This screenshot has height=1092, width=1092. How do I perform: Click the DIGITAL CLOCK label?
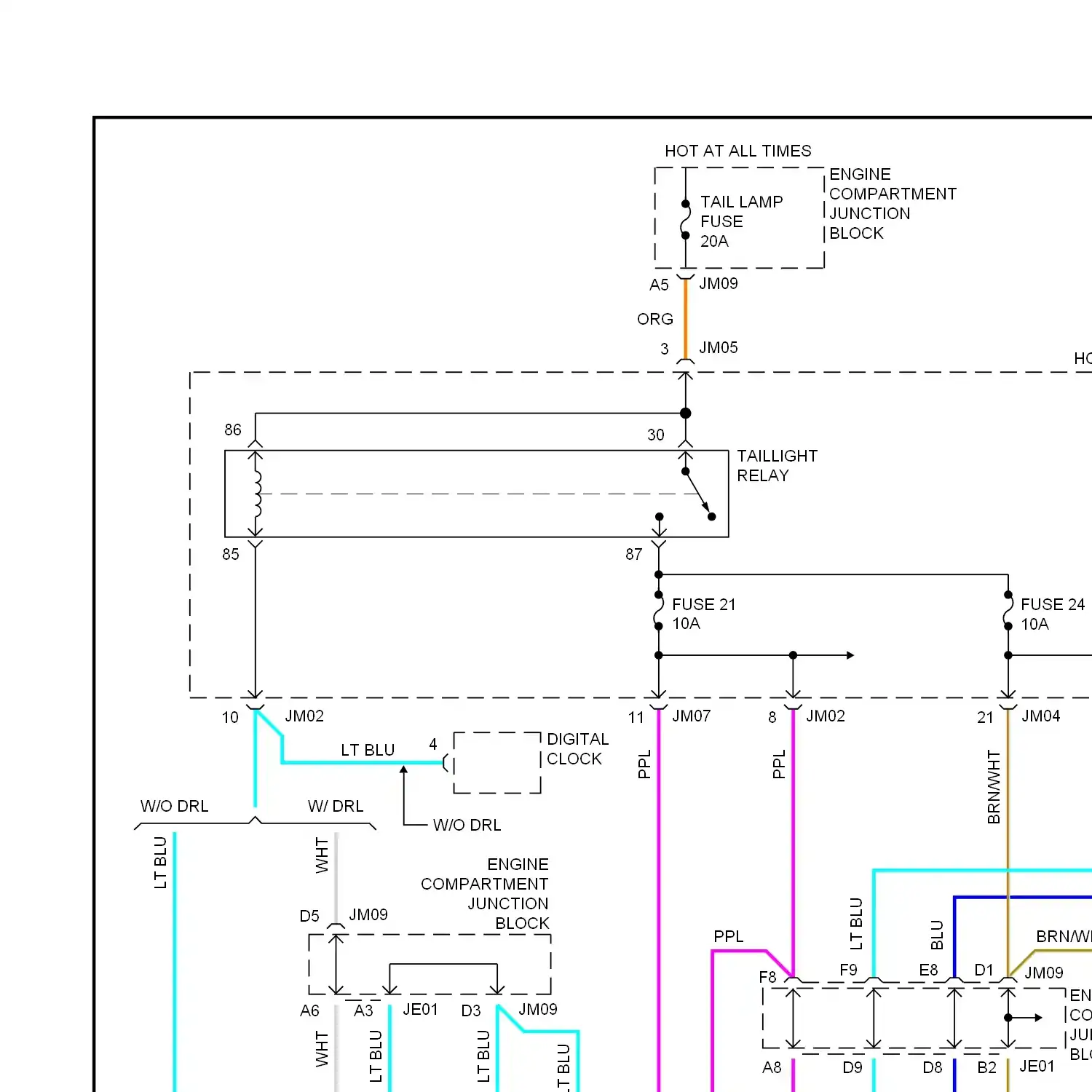point(578,748)
